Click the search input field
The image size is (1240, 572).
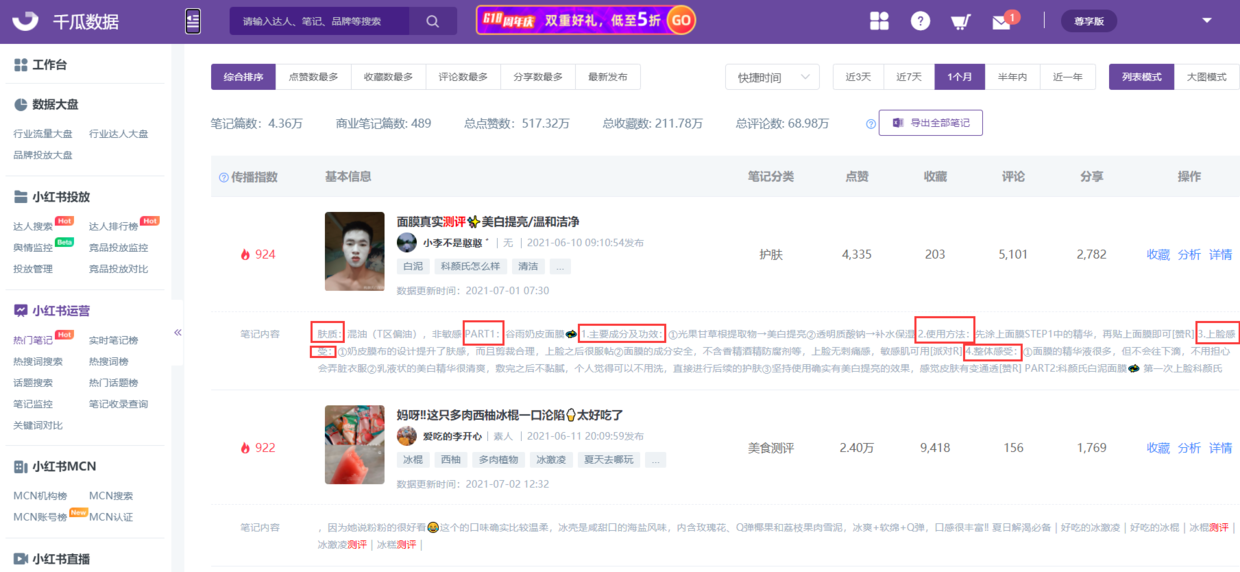(x=320, y=21)
